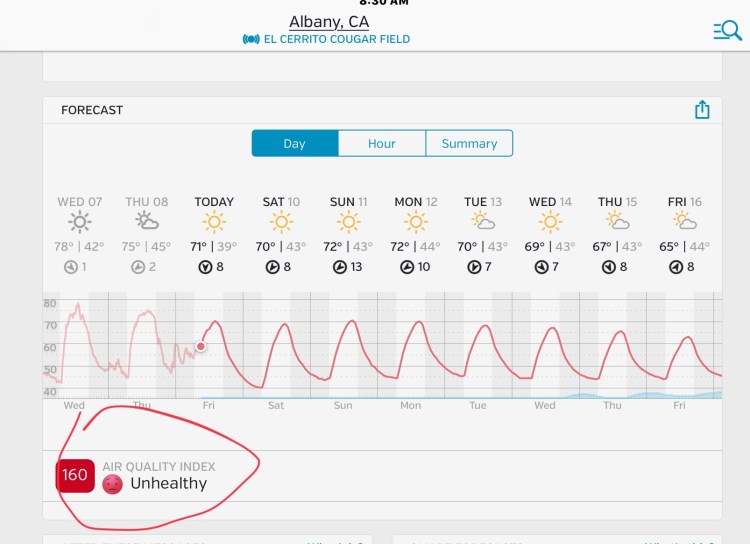The image size is (750, 544).
Task: Open El Cerrito Cougar Field station
Action: click(336, 40)
